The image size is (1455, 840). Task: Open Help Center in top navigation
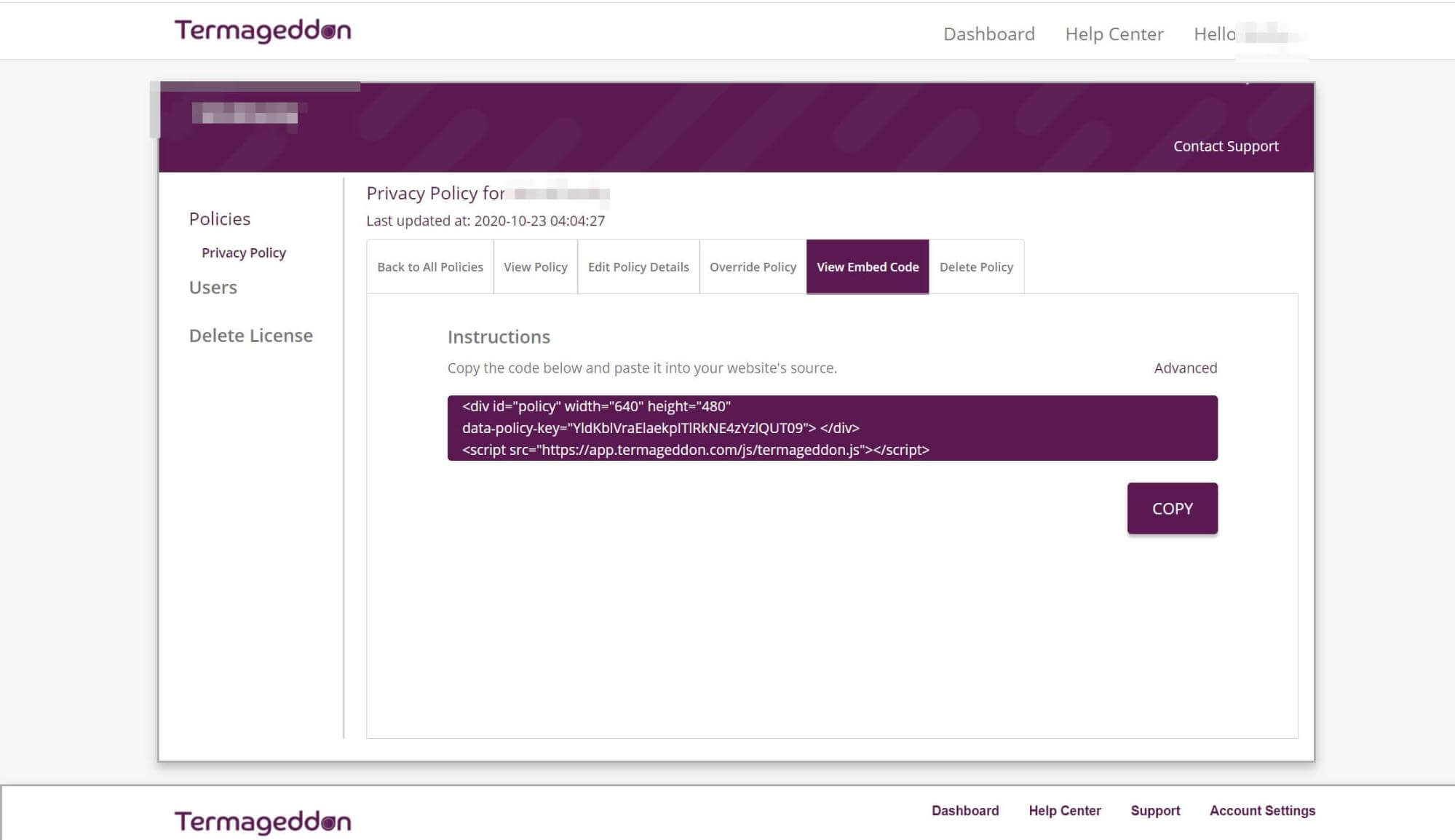pos(1114,34)
